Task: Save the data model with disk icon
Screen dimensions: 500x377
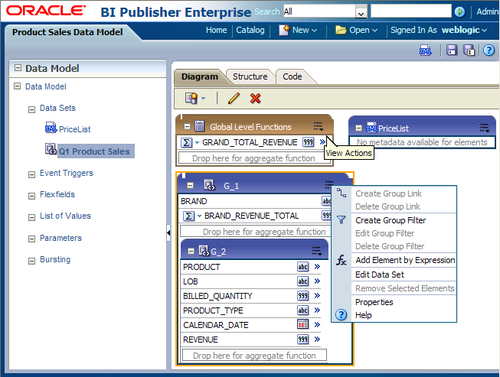Action: pos(452,50)
